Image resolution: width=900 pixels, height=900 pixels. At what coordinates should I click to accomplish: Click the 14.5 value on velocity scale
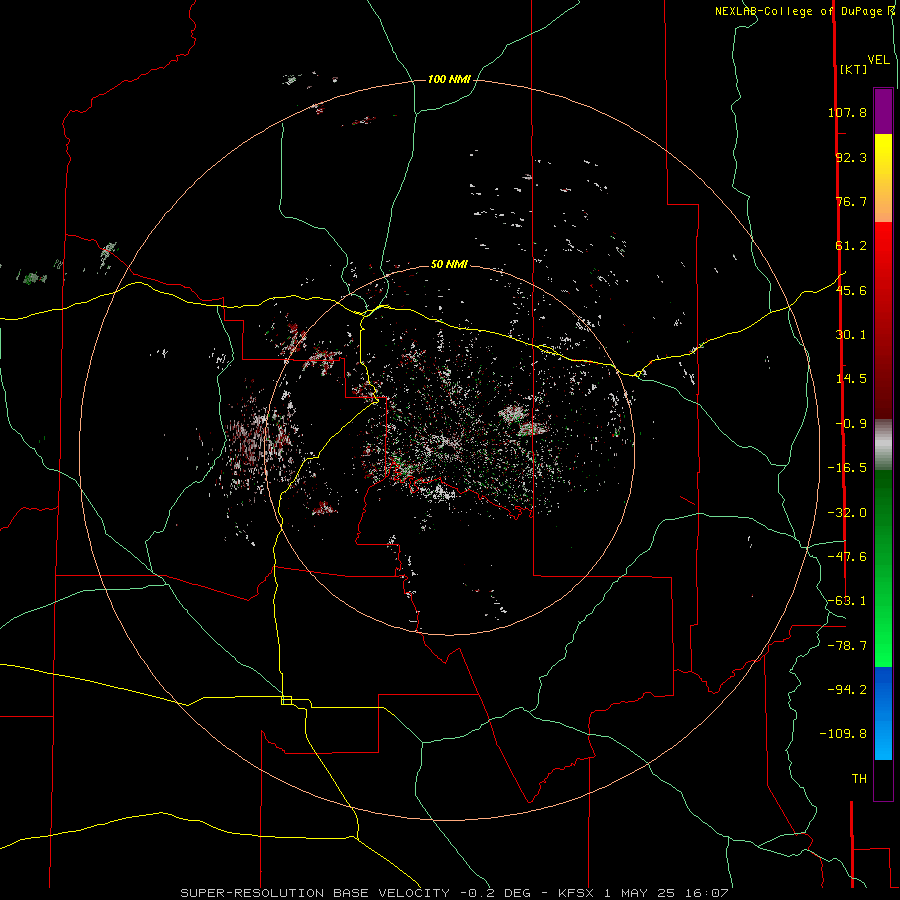pyautogui.click(x=851, y=379)
